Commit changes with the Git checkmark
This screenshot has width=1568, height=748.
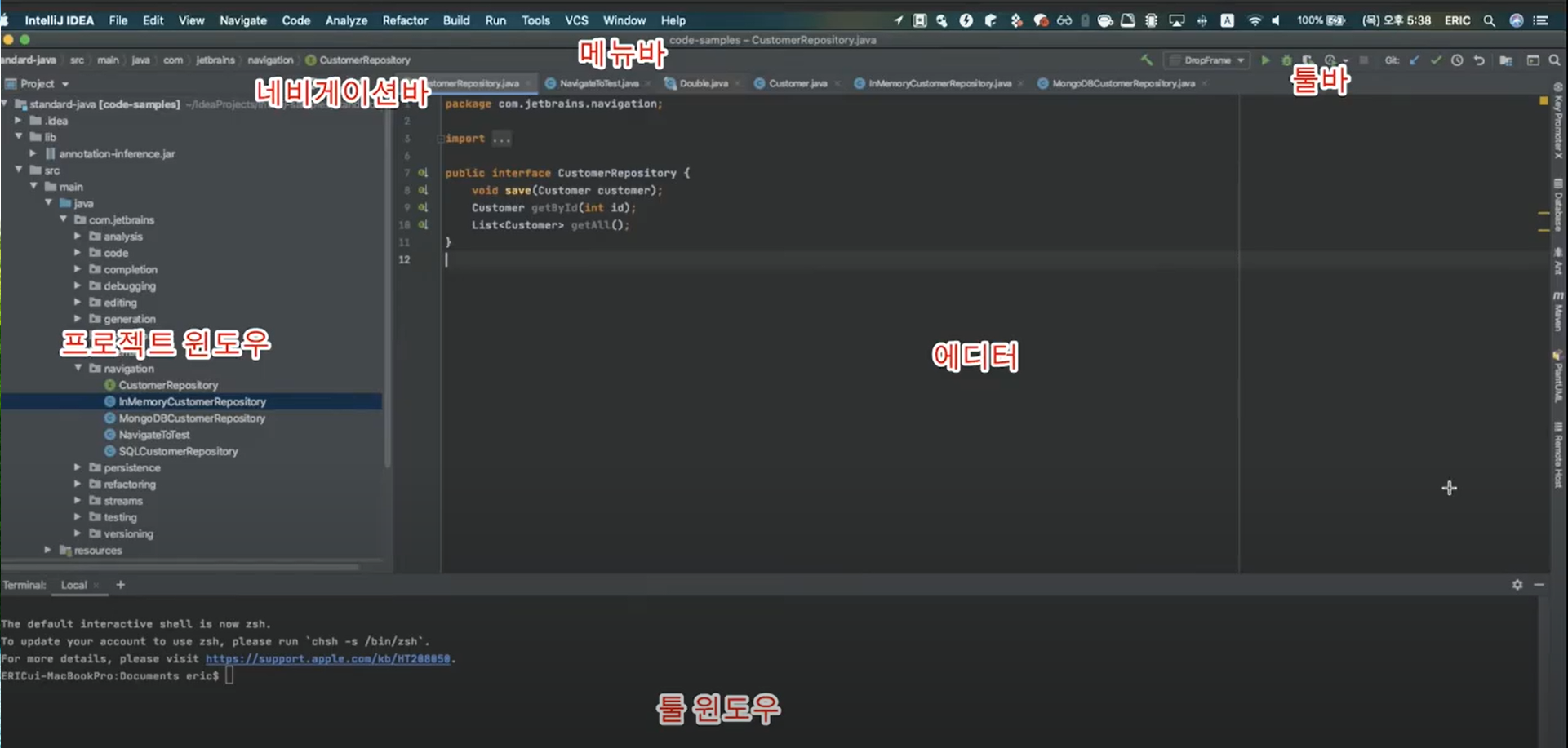(x=1436, y=60)
